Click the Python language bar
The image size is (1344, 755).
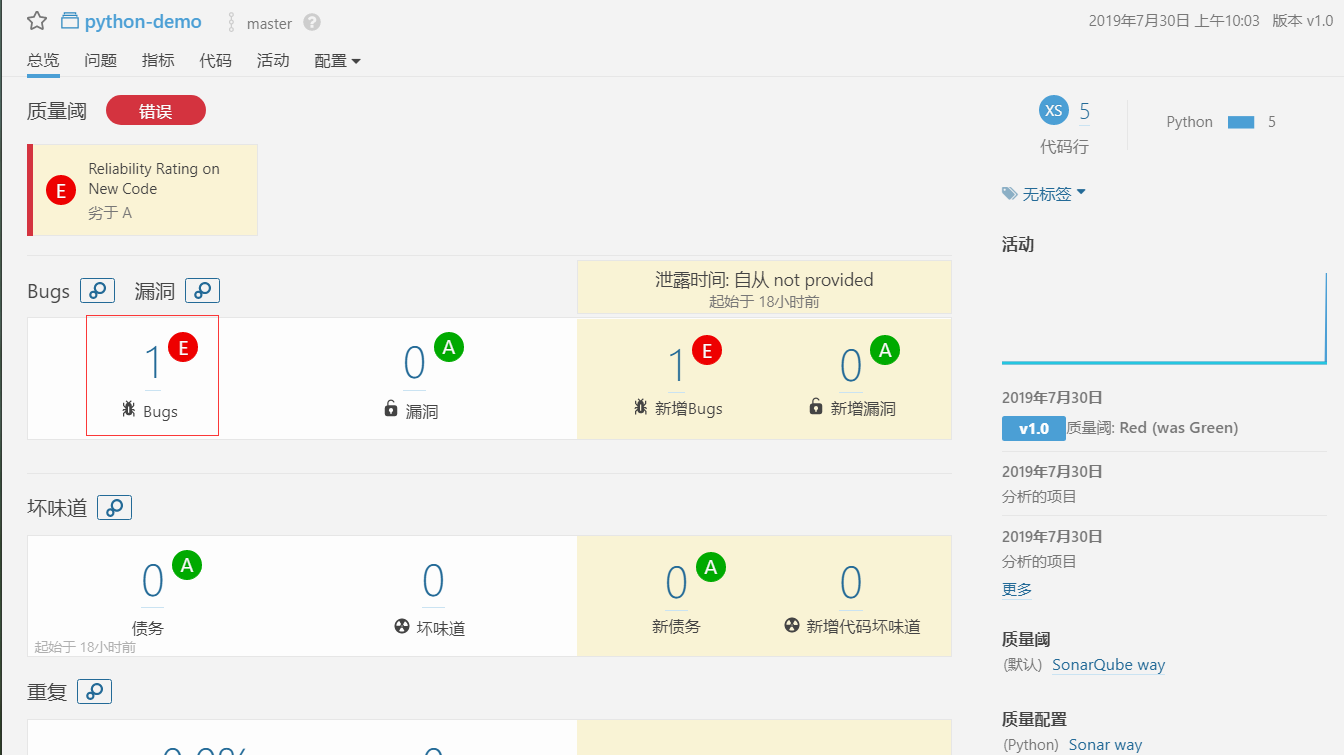point(1241,122)
